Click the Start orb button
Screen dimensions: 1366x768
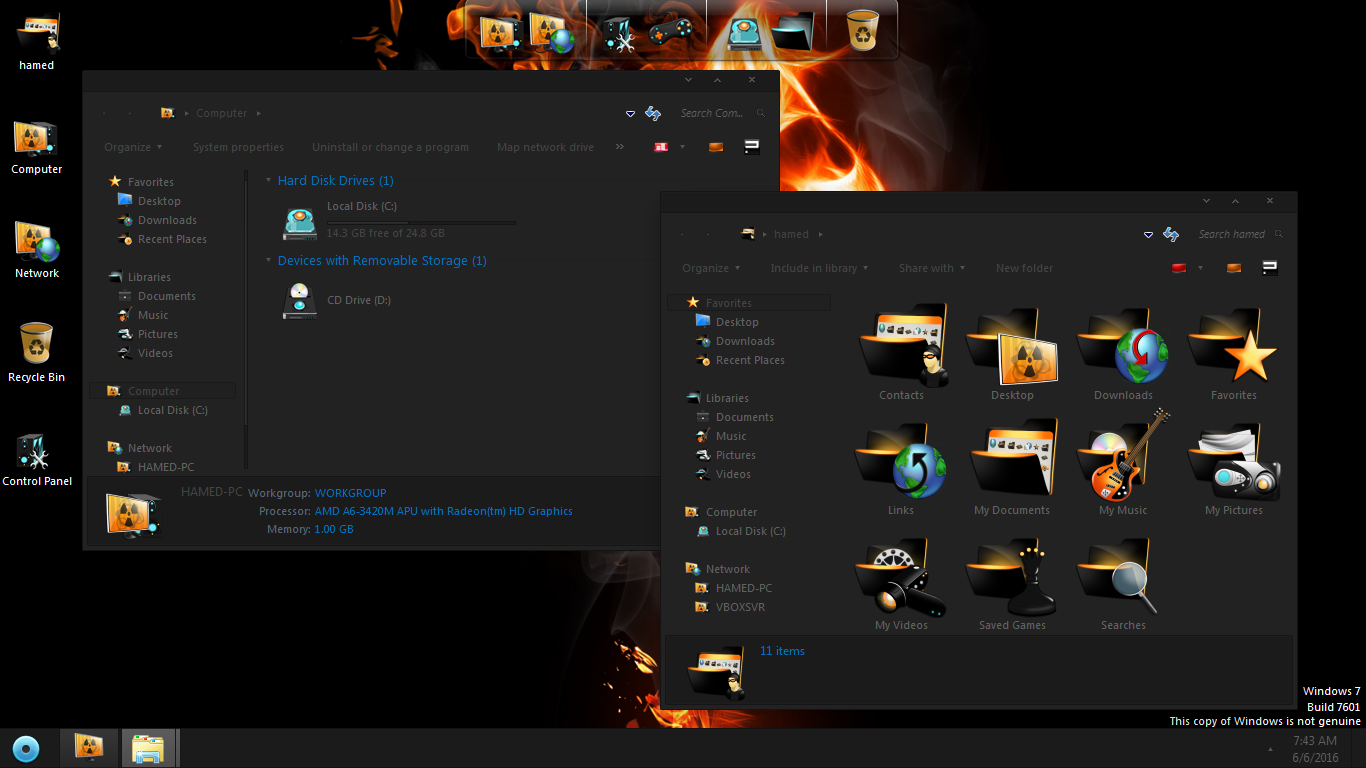tap(26, 748)
